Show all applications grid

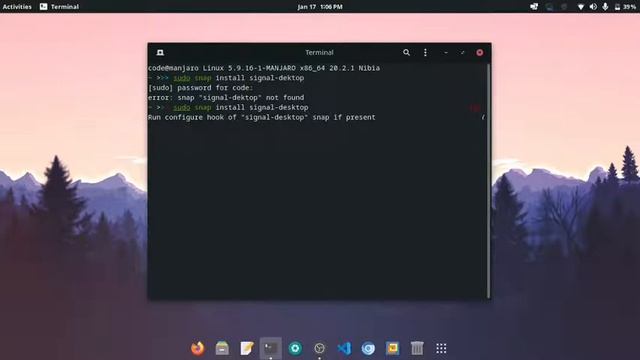441,348
